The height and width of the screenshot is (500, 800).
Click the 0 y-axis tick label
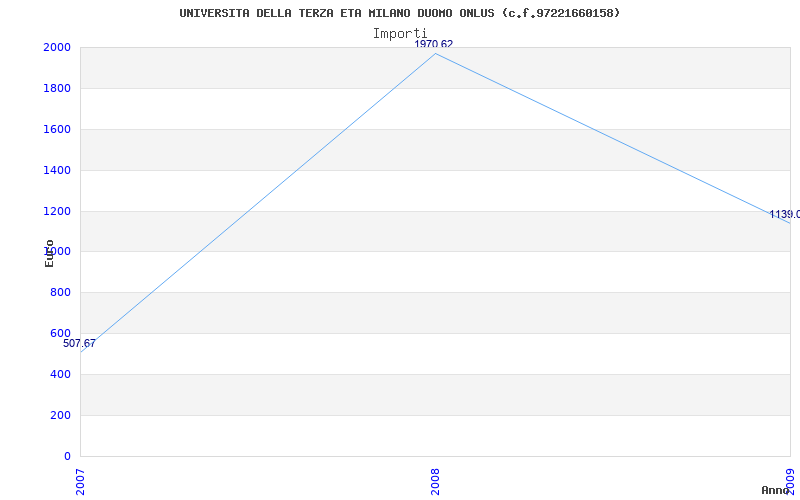[x=67, y=456]
